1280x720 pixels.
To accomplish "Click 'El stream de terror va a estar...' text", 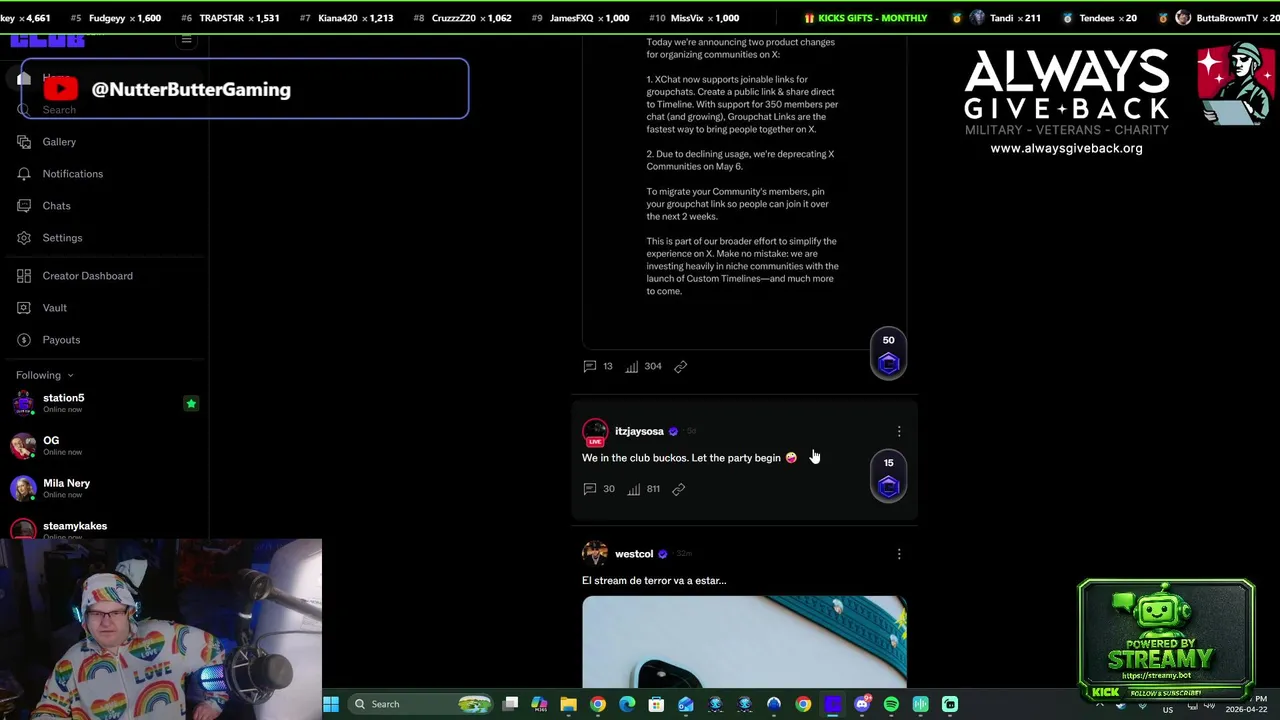I will click(x=654, y=580).
